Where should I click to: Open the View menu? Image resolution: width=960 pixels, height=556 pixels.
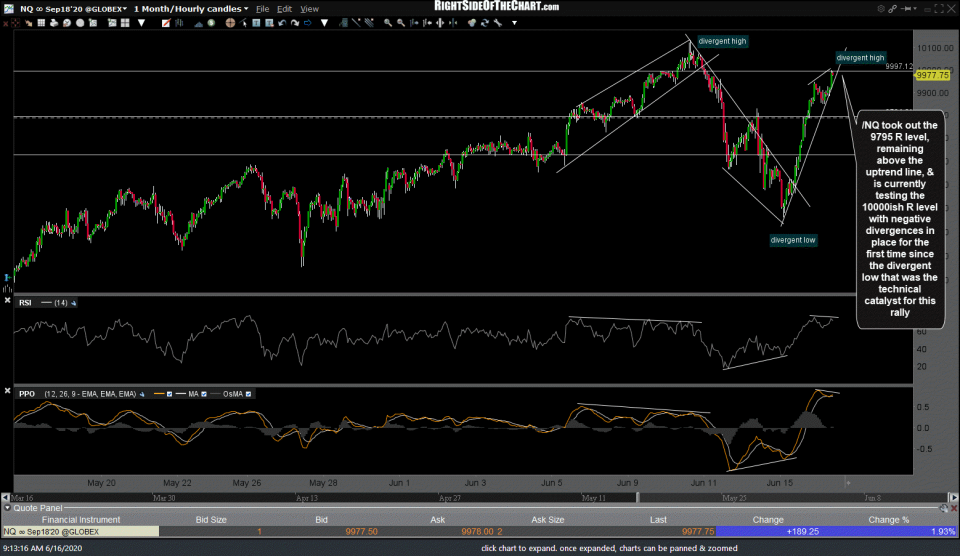coord(309,9)
